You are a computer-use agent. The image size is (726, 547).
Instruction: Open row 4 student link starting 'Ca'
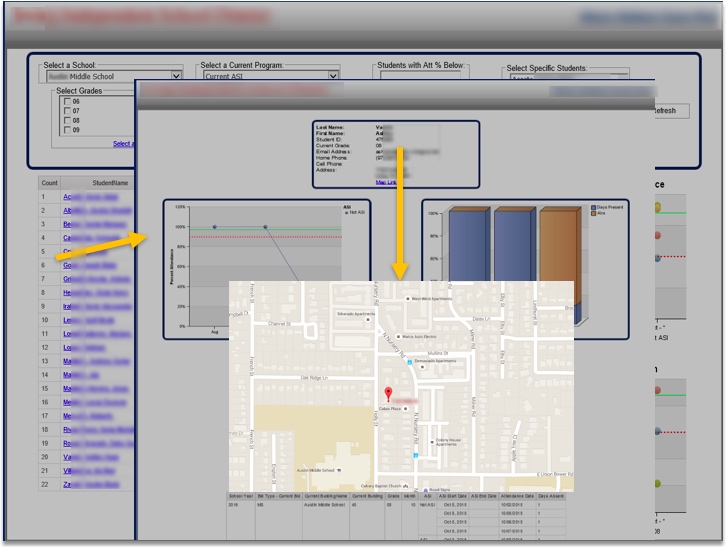pos(91,238)
